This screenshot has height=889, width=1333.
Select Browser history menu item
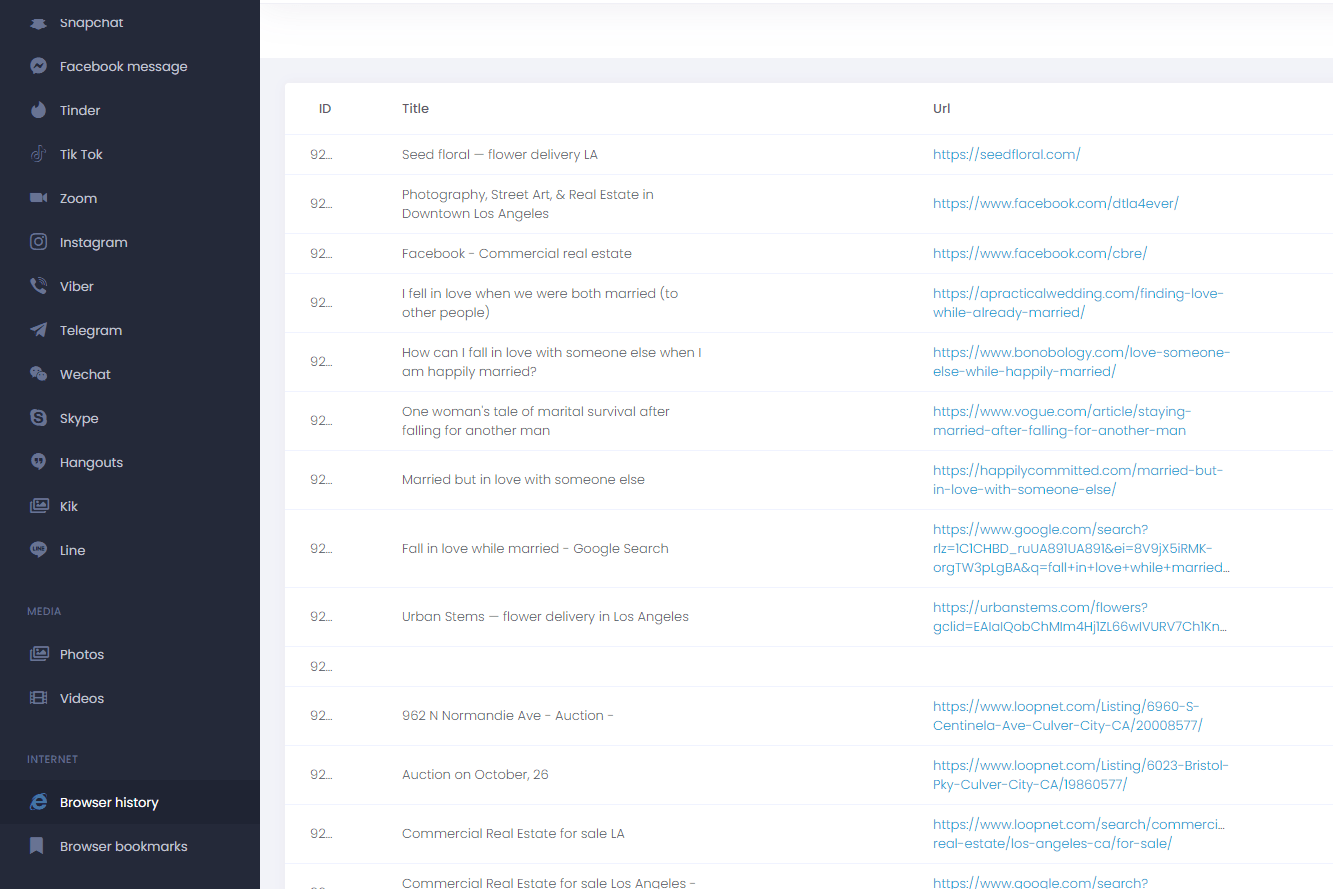(109, 802)
